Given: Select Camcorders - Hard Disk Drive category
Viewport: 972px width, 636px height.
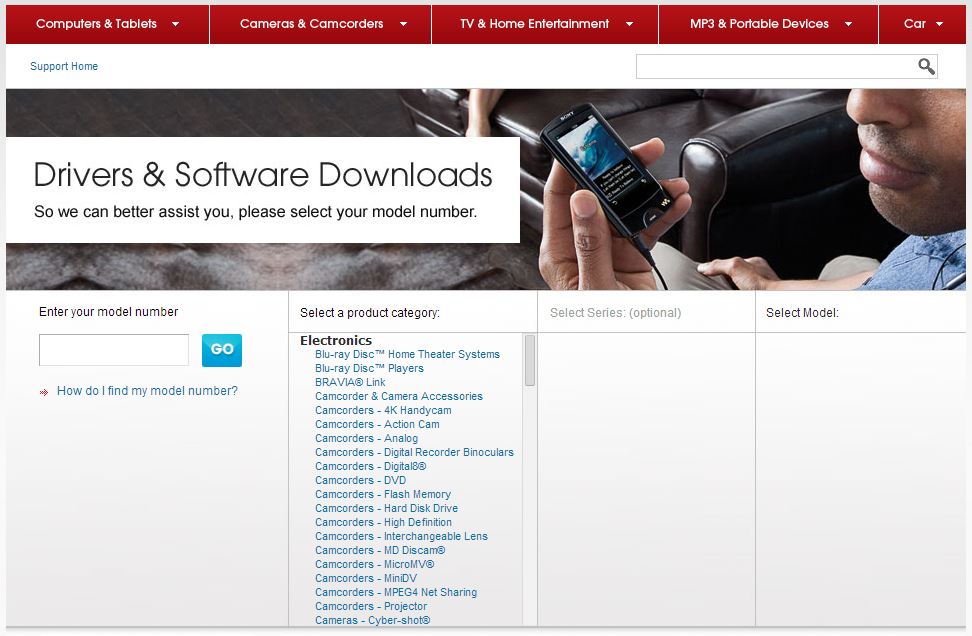Looking at the screenshot, I should [x=386, y=508].
